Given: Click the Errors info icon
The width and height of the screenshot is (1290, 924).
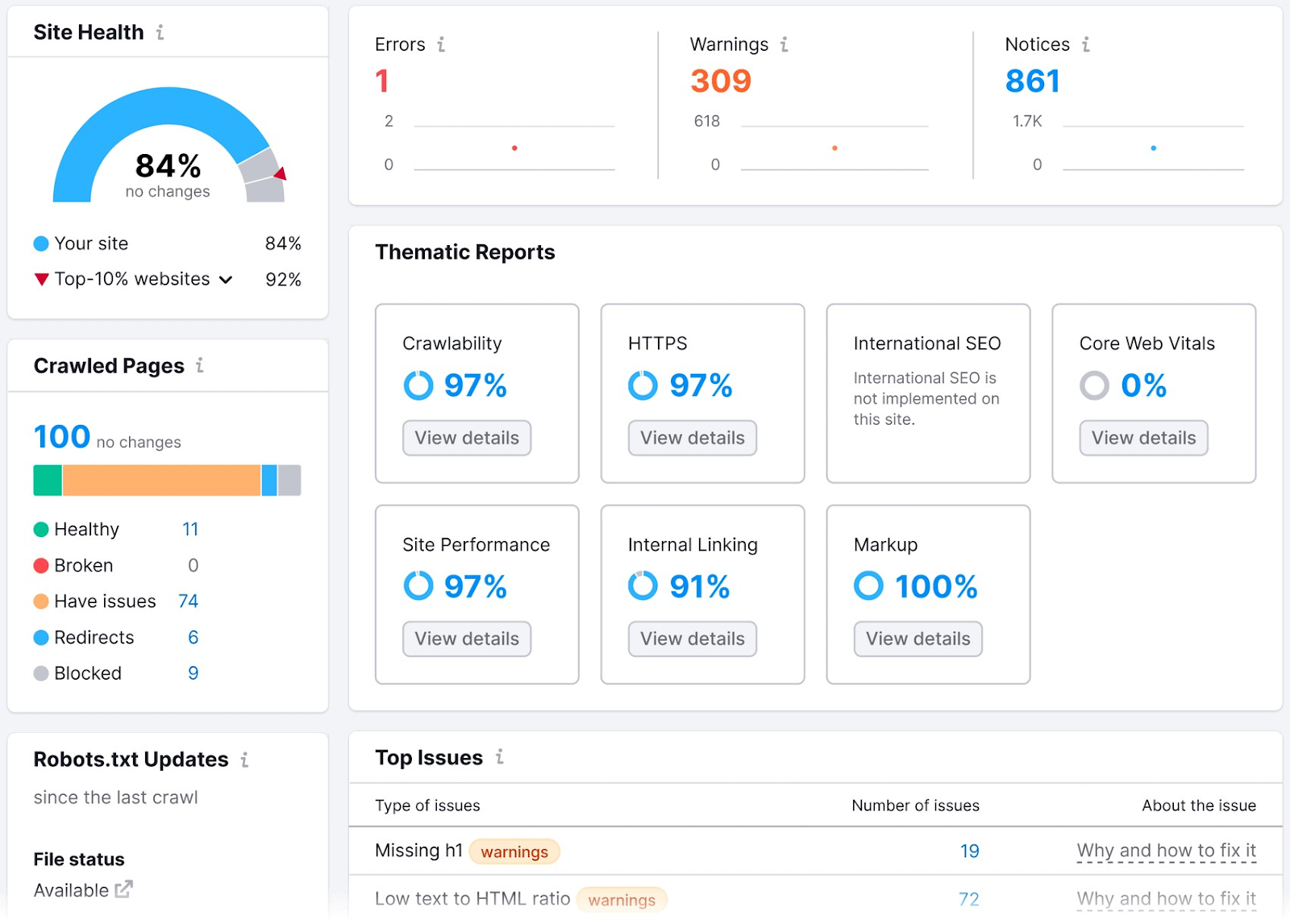Looking at the screenshot, I should click(440, 46).
